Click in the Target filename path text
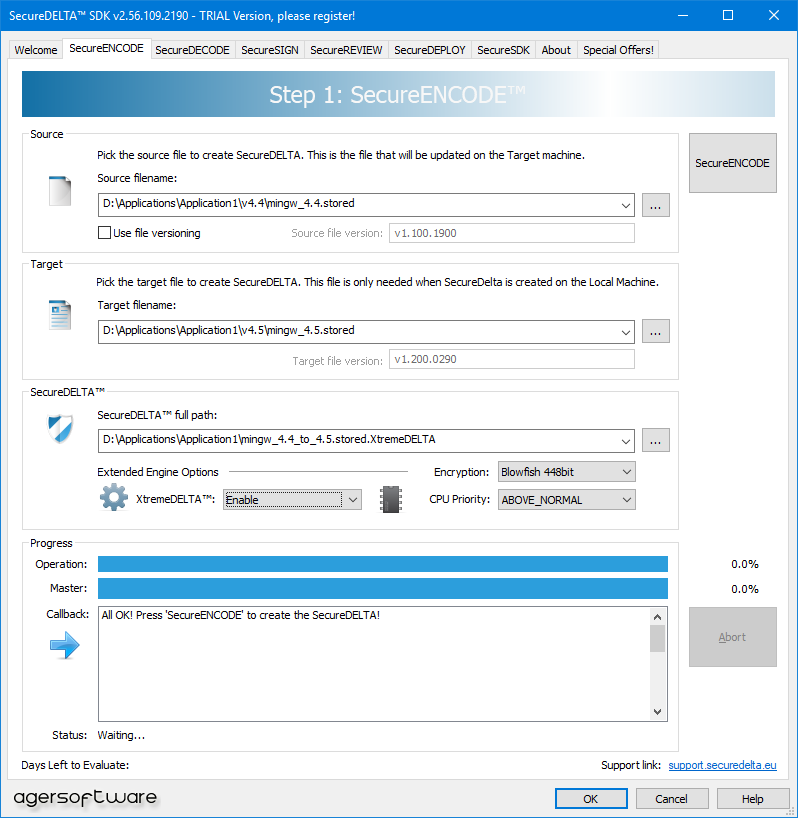Viewport: 798px width, 818px height. coord(229,330)
